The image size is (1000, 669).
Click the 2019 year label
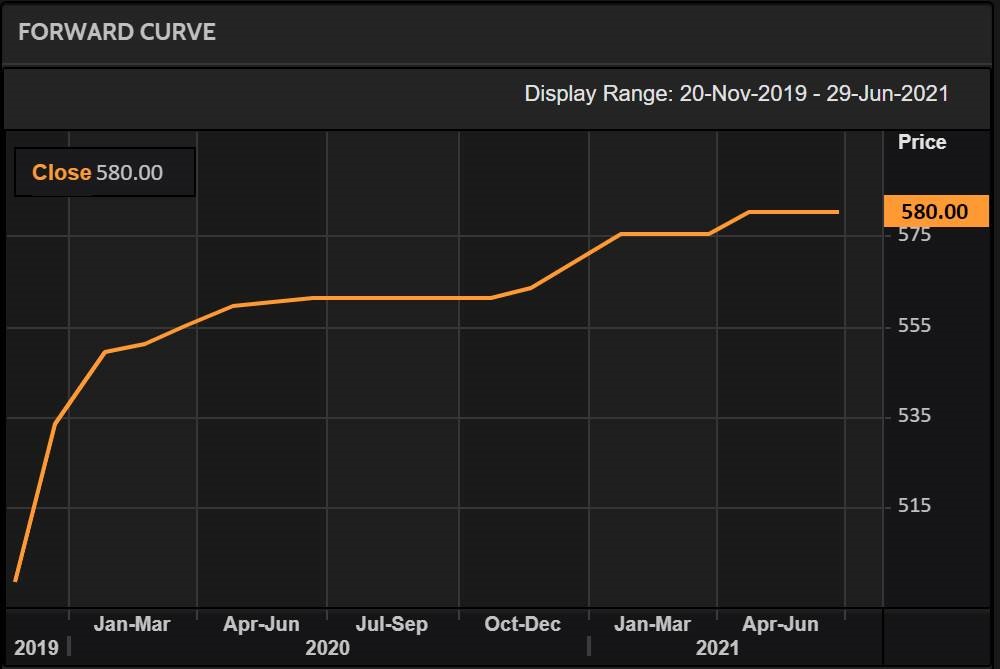(x=35, y=647)
